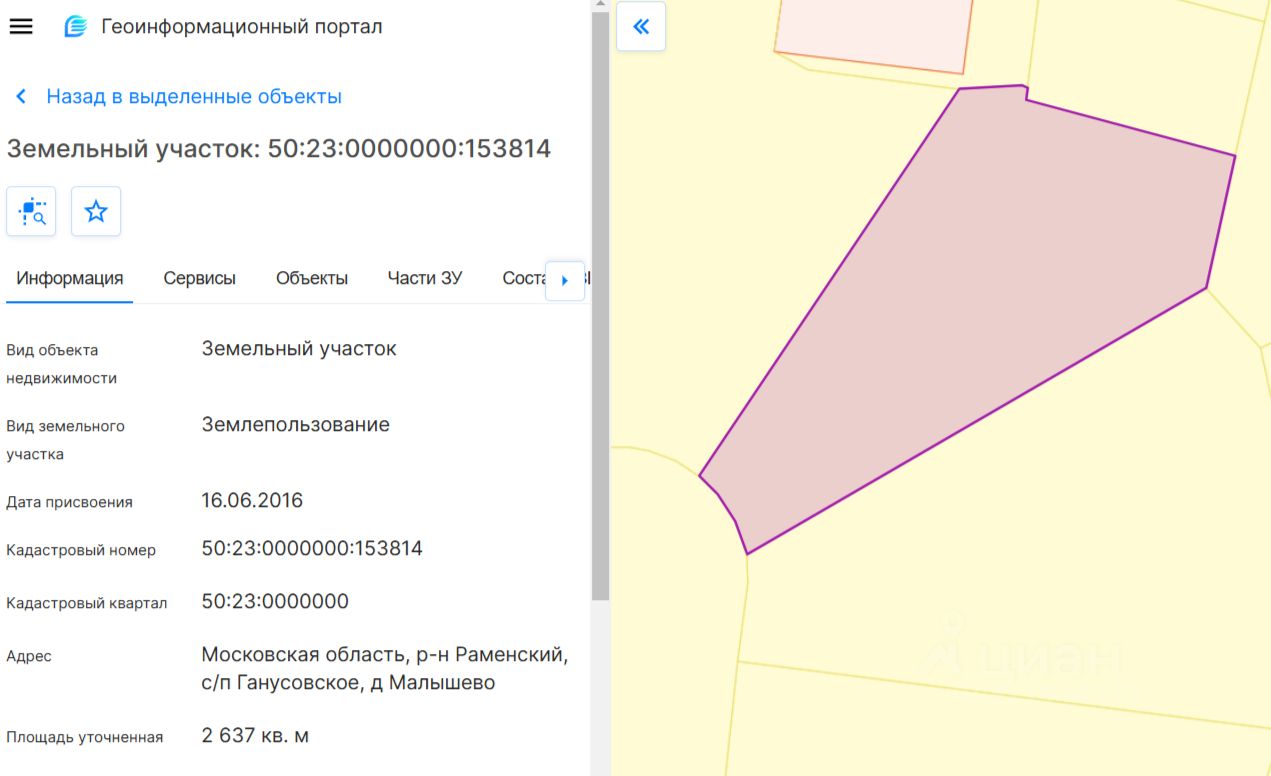Collapse side panel with double chevron button

click(x=641, y=26)
